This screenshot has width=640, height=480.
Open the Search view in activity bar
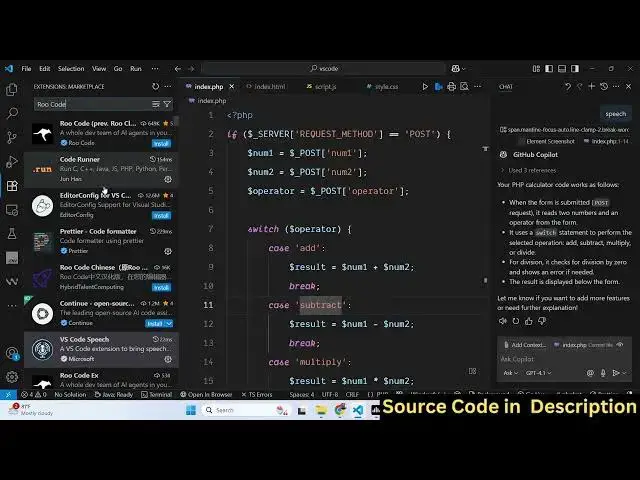pos(12,113)
